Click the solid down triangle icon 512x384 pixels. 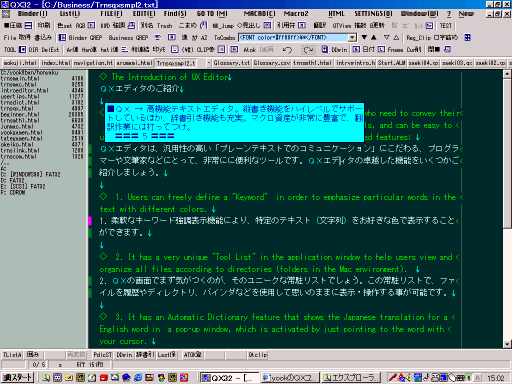pyautogui.click(x=364, y=37)
